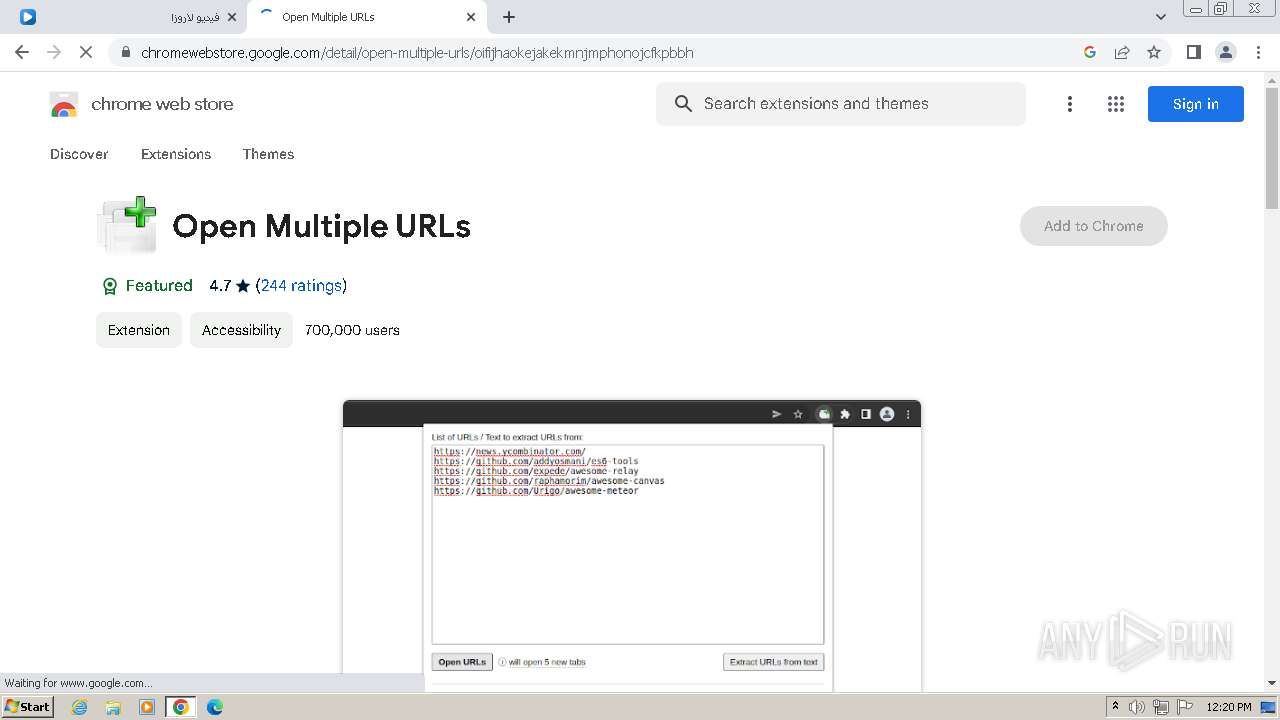Screen dimensions: 1280x720
Task: Click the 700,000 users text
Action: [352, 330]
